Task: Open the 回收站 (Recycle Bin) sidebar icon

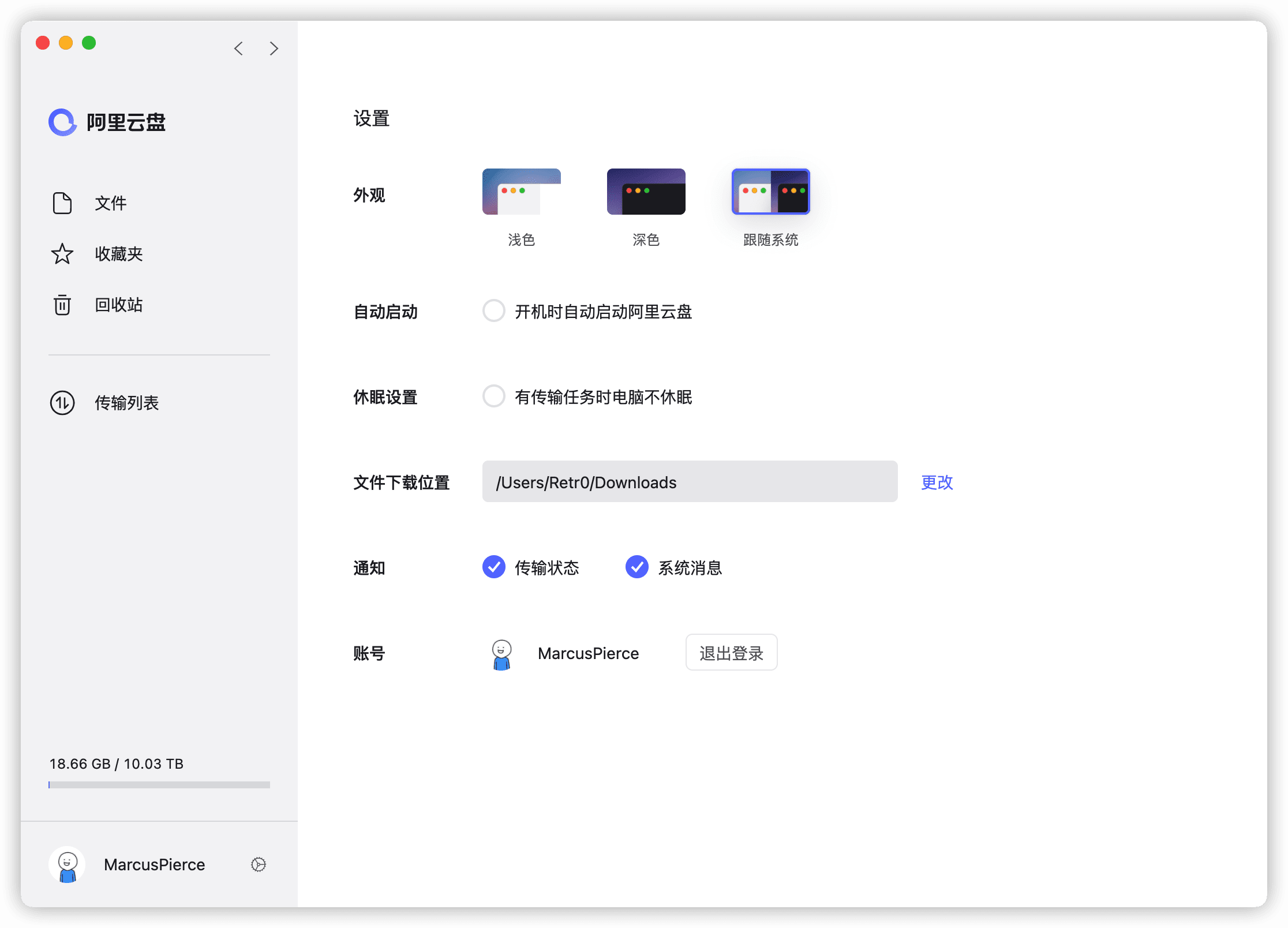Action: point(62,305)
